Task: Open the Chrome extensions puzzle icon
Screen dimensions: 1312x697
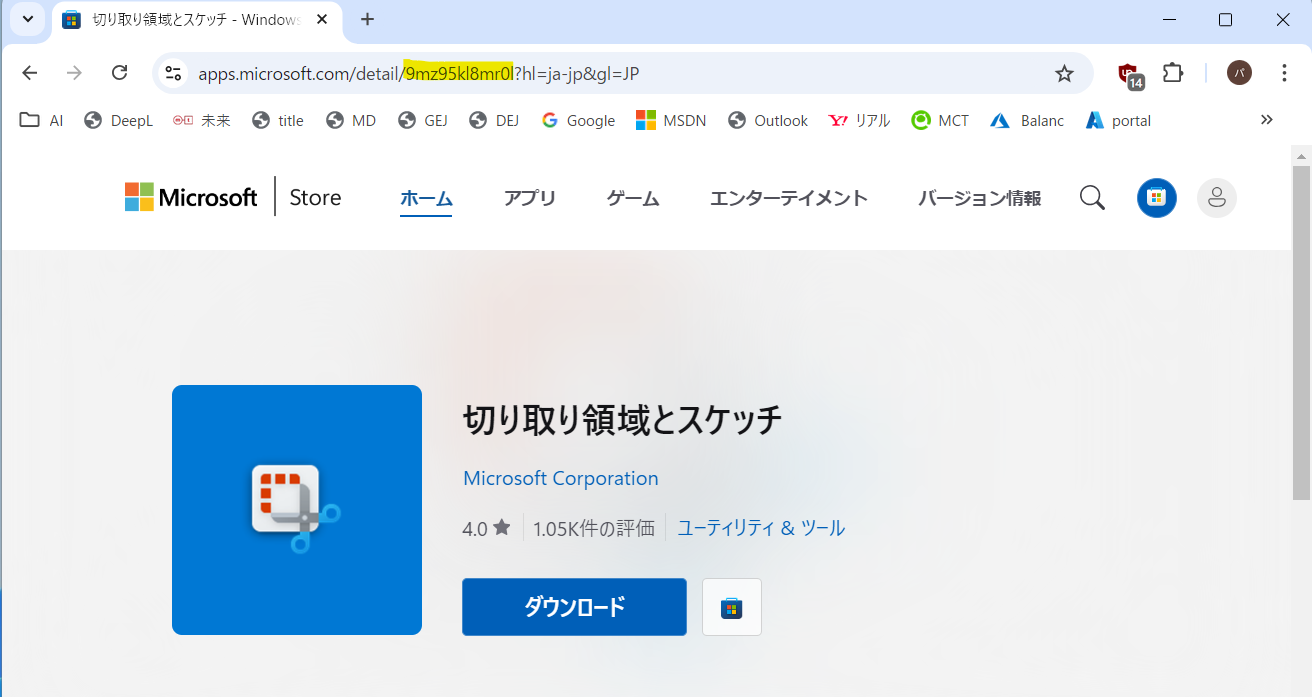Action: coord(1172,72)
